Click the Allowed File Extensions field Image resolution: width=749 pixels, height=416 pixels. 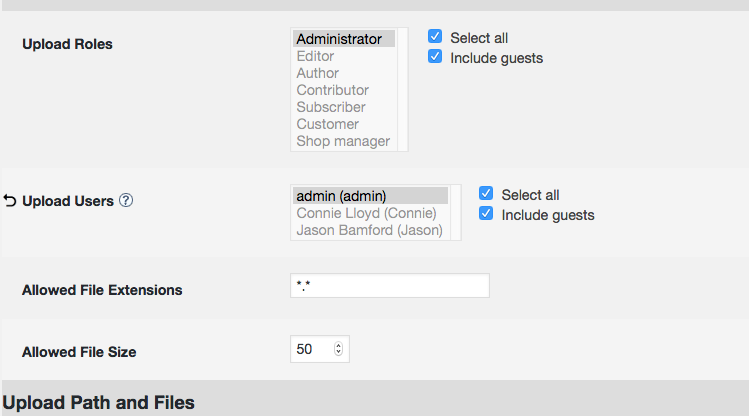(390, 286)
